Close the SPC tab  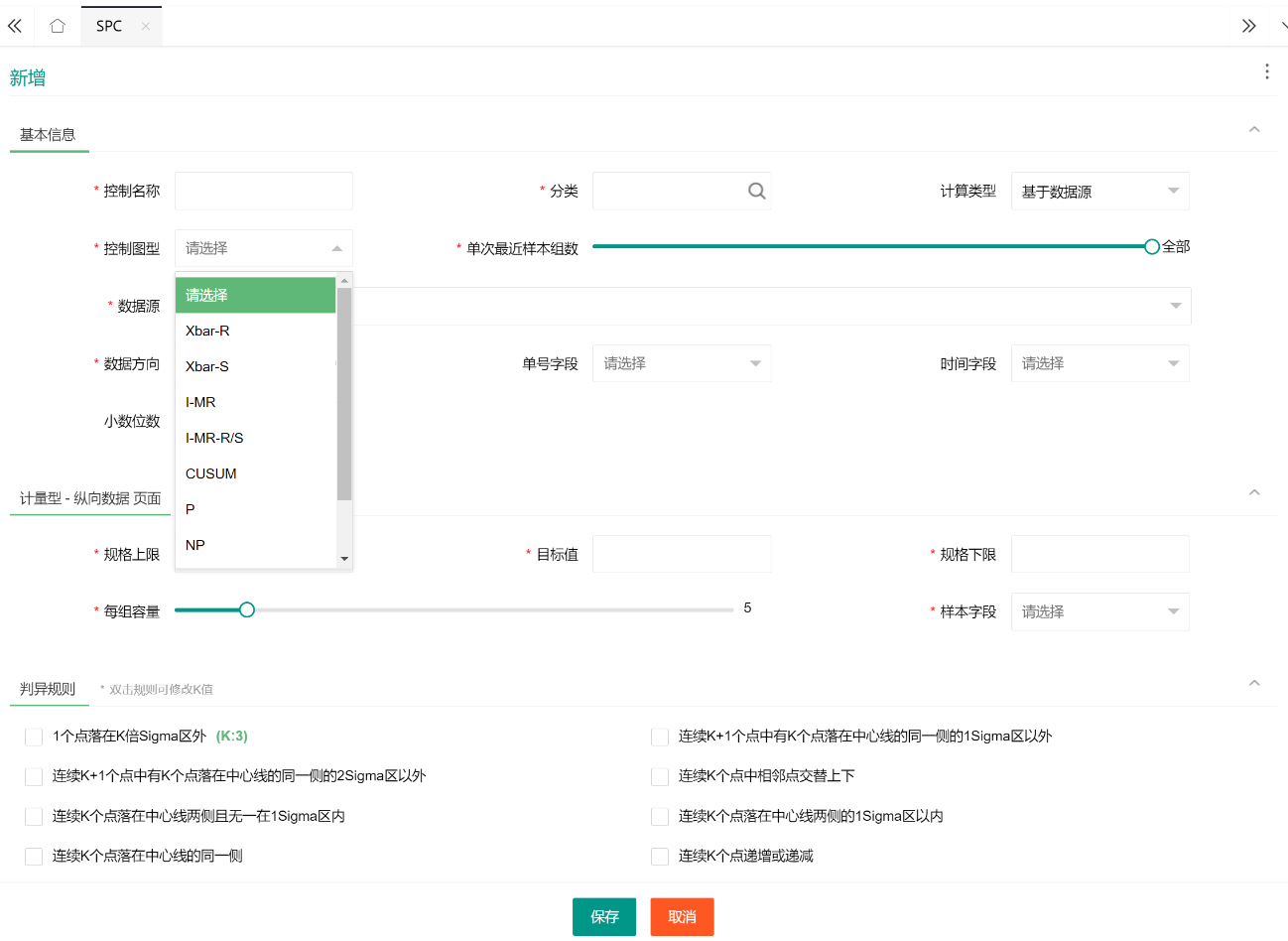(146, 26)
